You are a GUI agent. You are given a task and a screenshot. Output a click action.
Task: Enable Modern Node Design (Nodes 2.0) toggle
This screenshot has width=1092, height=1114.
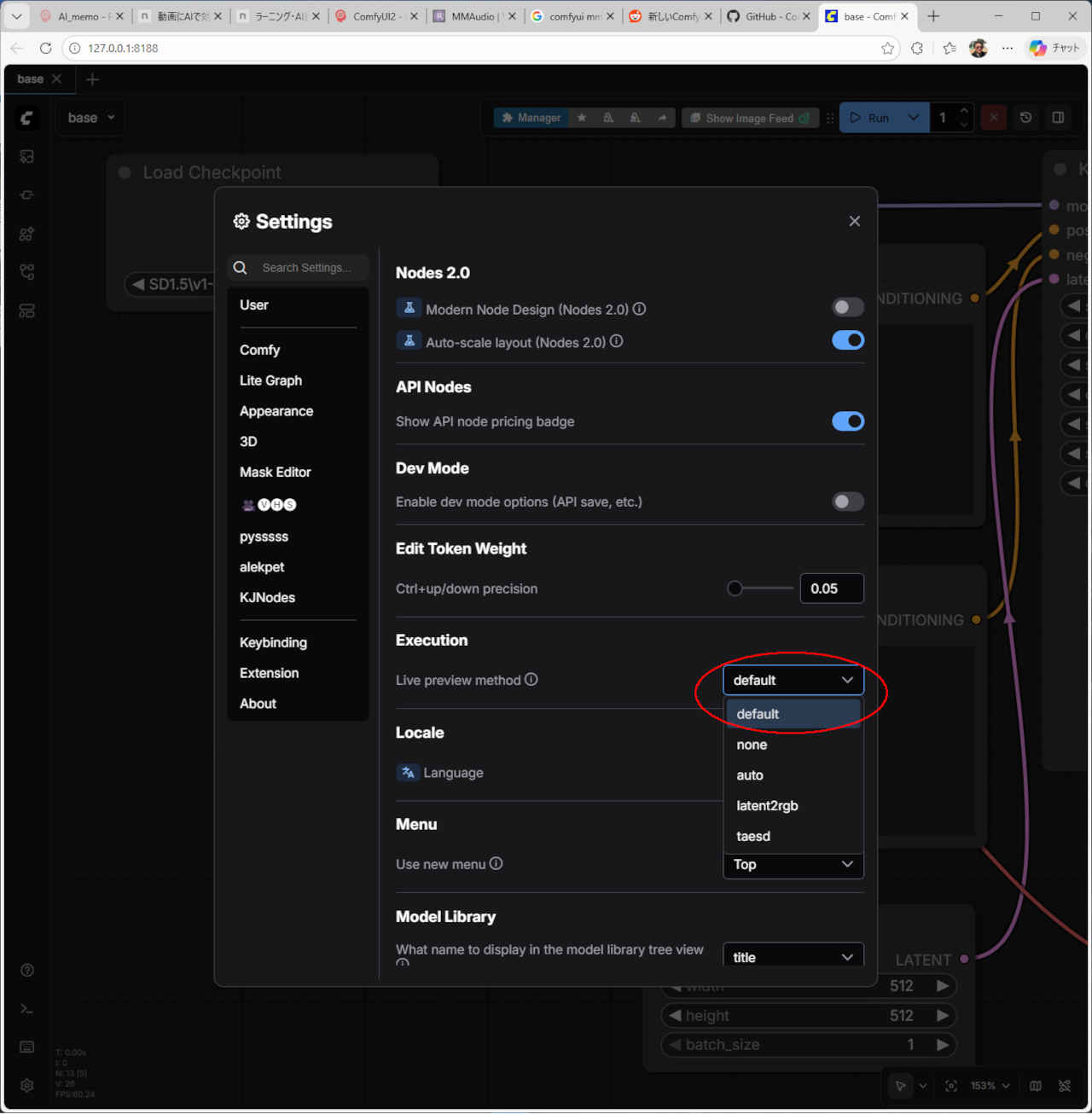(847, 308)
